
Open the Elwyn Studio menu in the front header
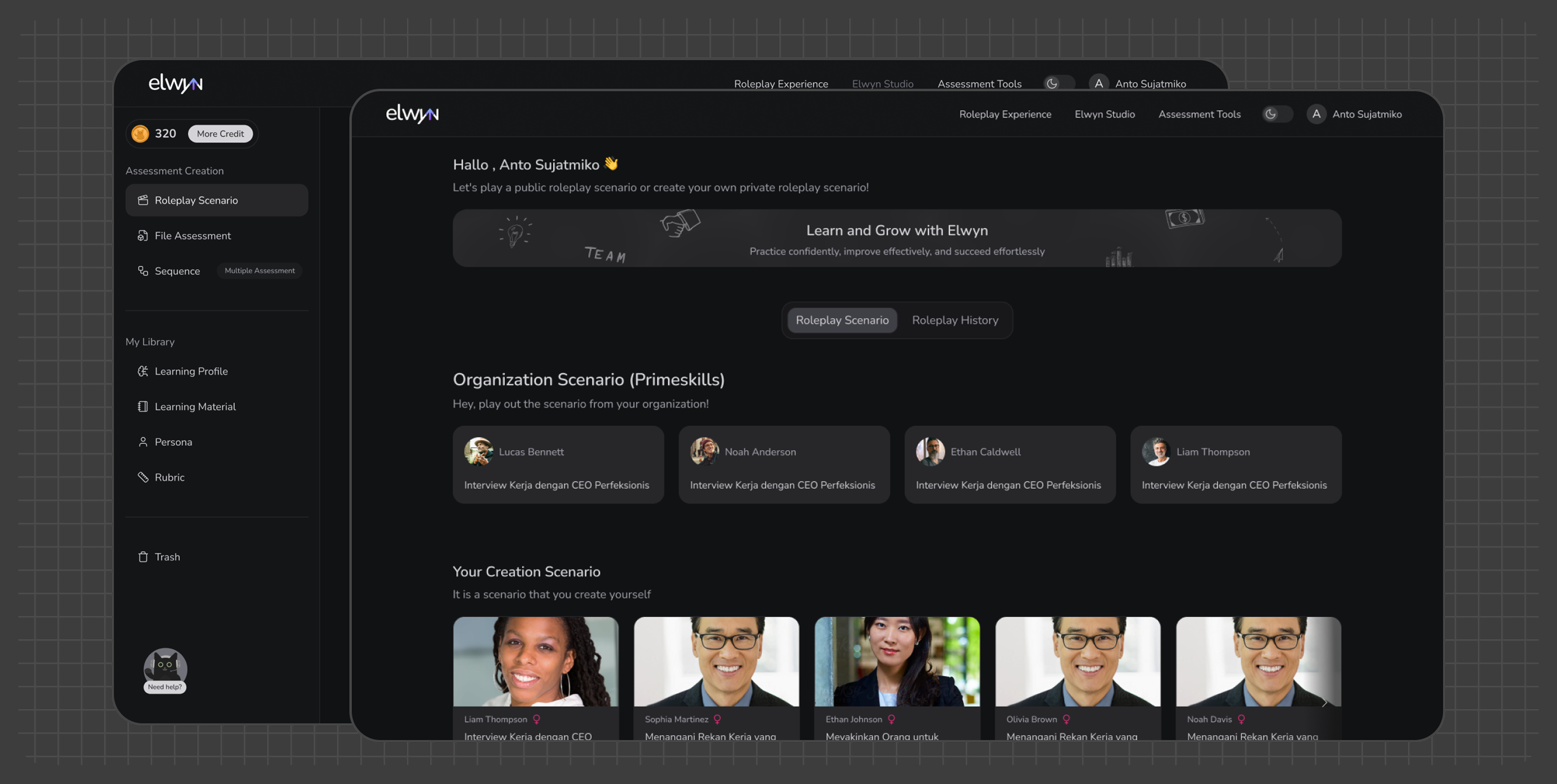point(1104,114)
